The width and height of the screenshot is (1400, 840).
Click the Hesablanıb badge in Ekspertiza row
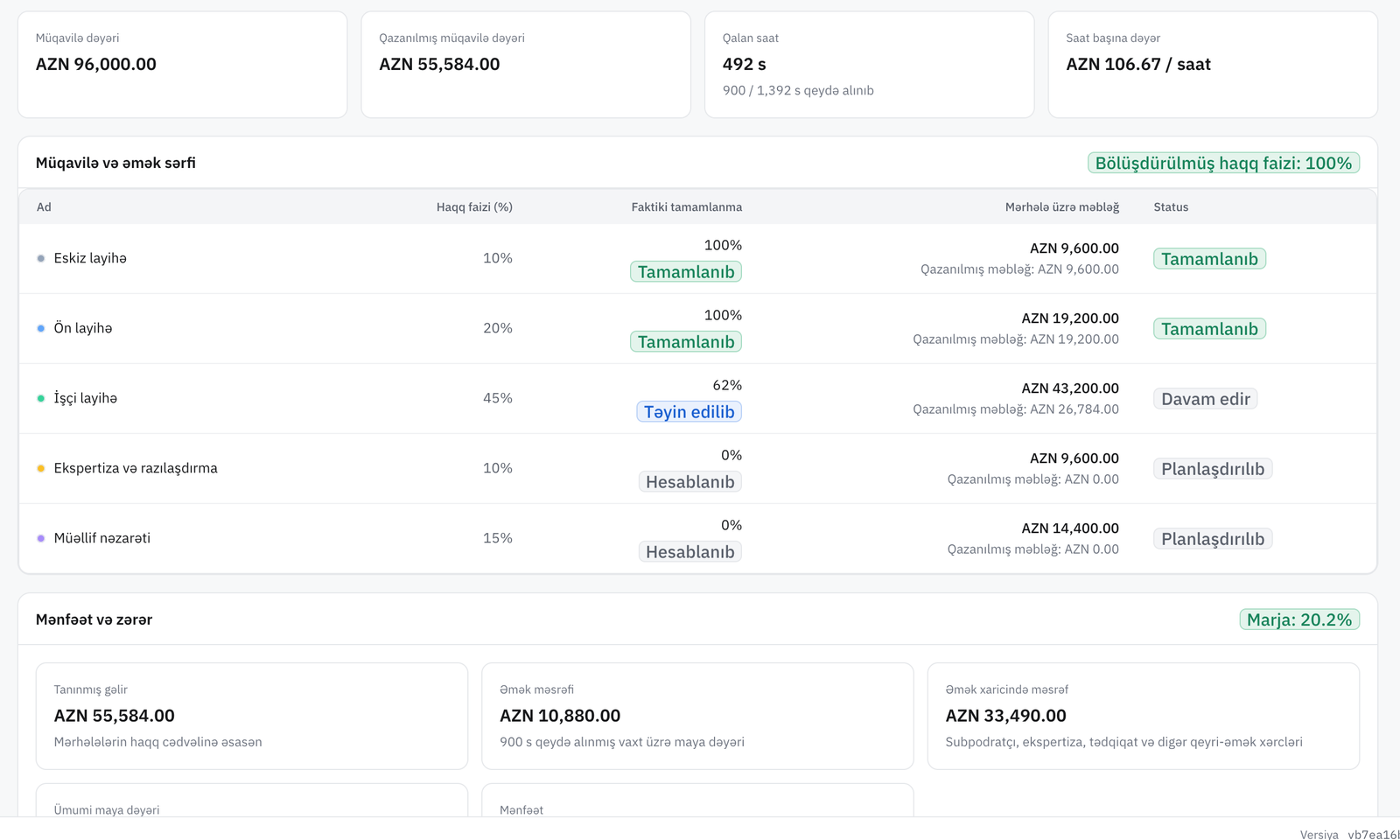[x=689, y=481]
